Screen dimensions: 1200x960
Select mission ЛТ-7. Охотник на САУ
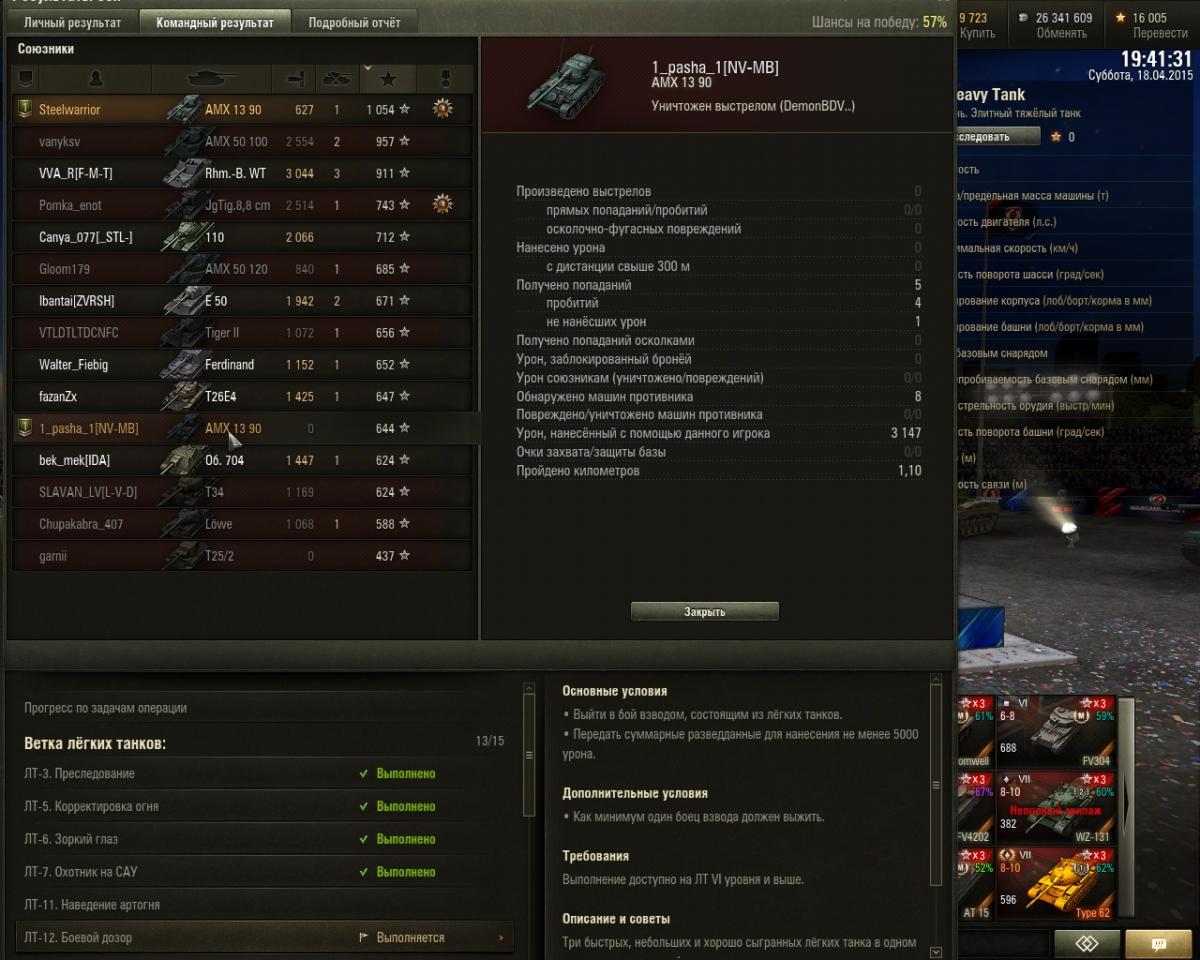pyautogui.click(x=267, y=872)
